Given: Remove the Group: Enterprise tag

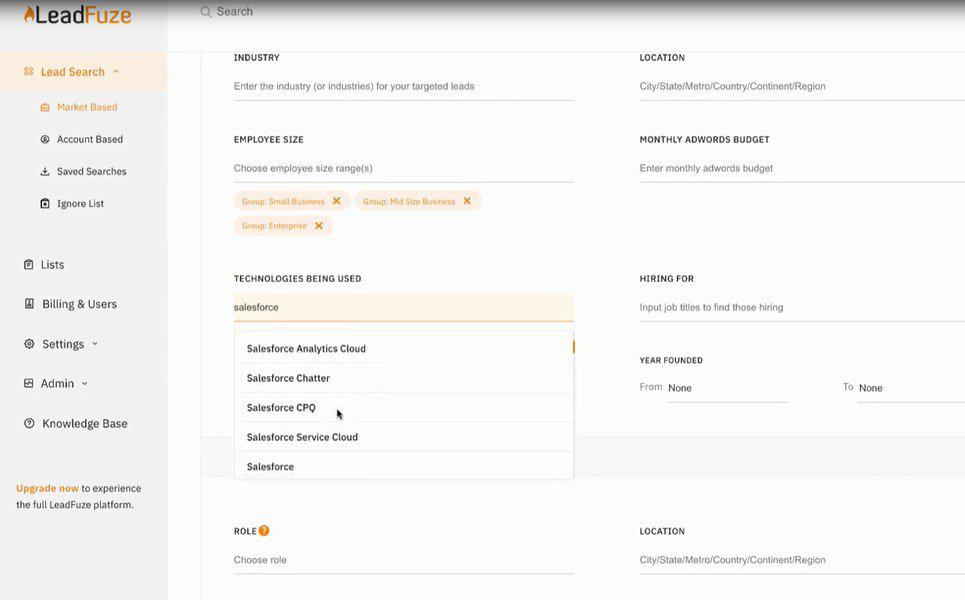Looking at the screenshot, I should point(319,225).
